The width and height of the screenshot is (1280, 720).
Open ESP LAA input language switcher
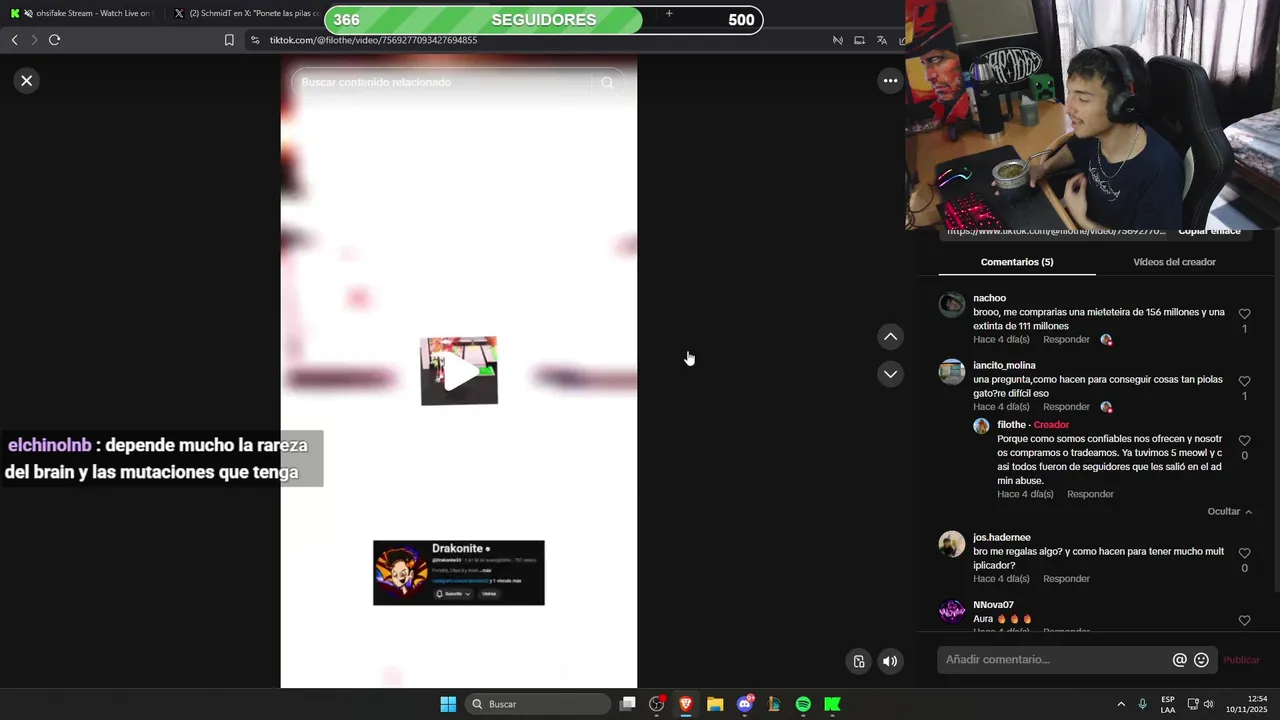tap(1168, 704)
